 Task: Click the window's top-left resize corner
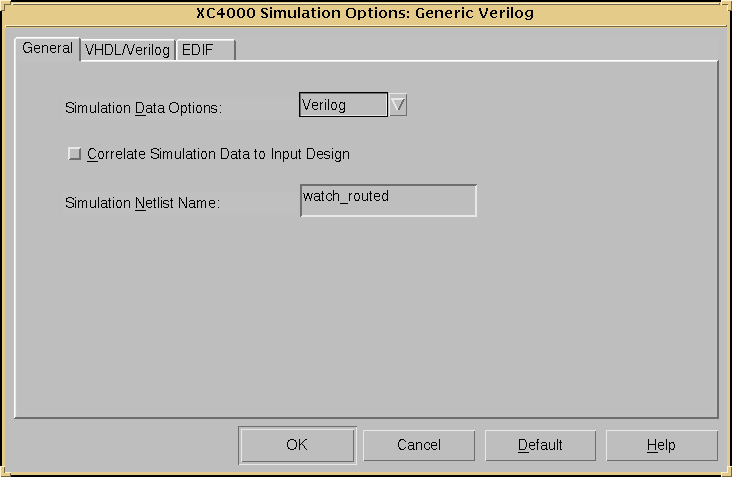5,5
